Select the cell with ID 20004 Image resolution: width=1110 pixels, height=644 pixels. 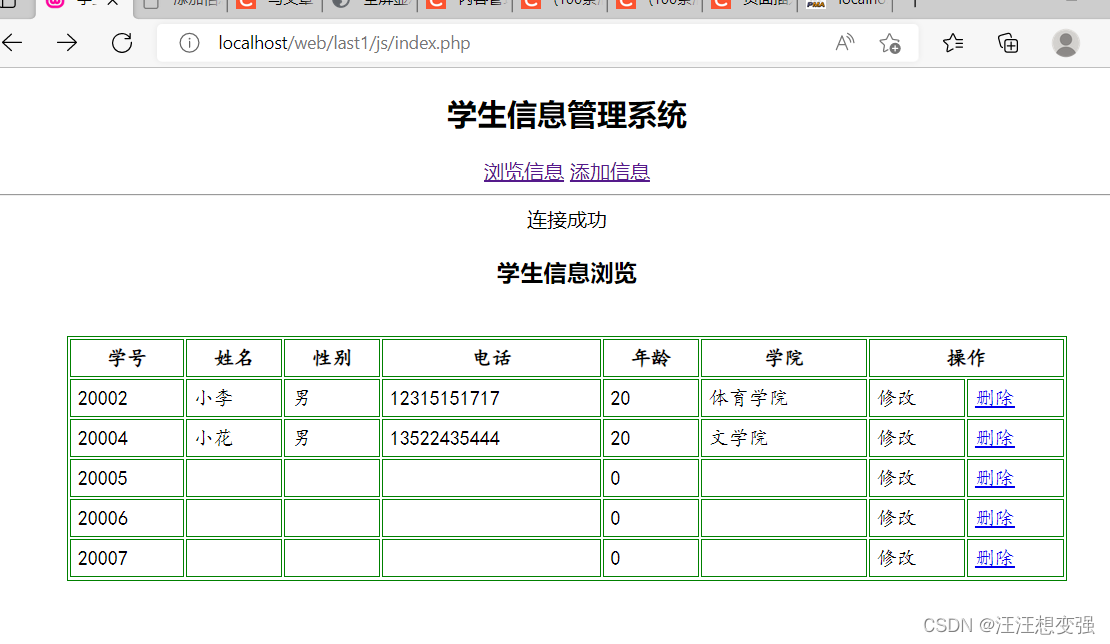pos(127,439)
